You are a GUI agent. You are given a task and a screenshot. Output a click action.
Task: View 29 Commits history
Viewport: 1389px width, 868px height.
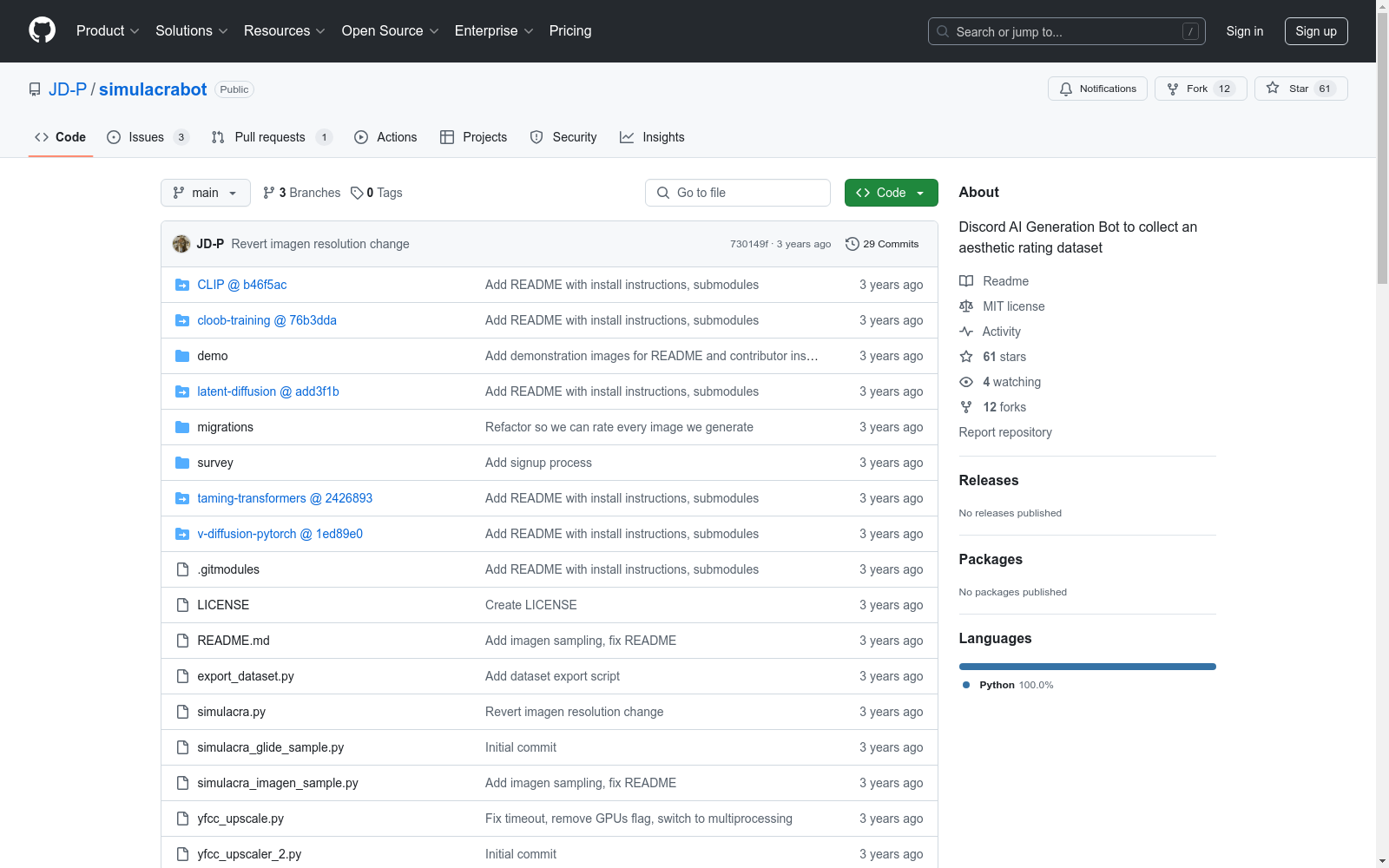882,244
